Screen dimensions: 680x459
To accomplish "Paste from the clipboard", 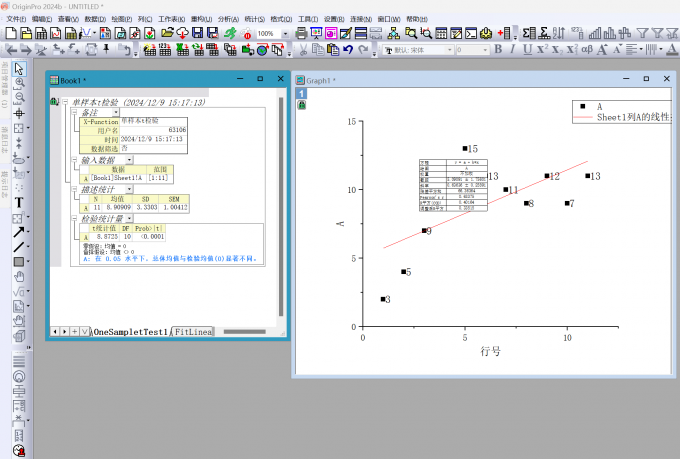I will [333, 49].
